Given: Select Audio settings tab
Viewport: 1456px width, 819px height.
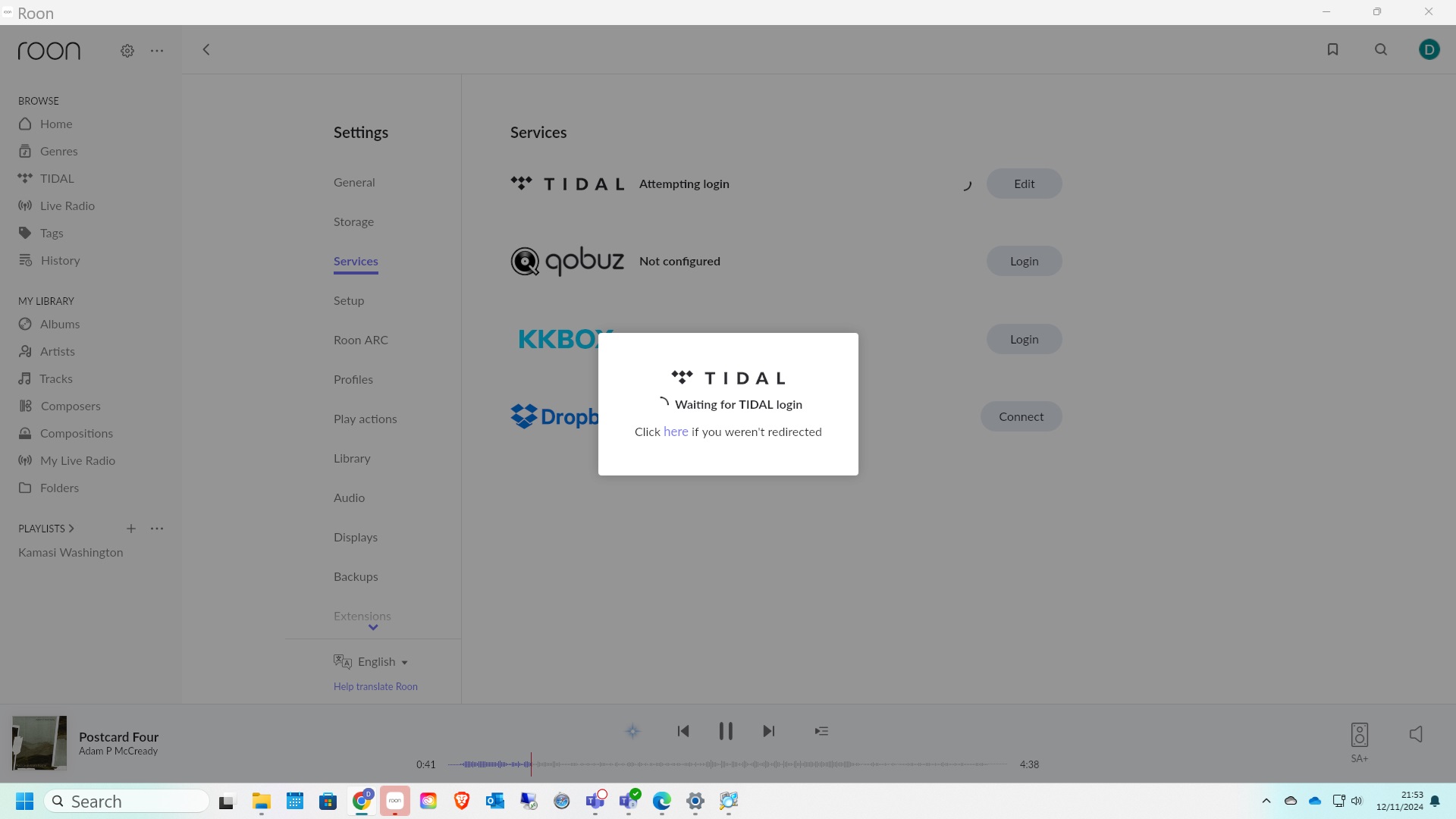Looking at the screenshot, I should coord(349,497).
